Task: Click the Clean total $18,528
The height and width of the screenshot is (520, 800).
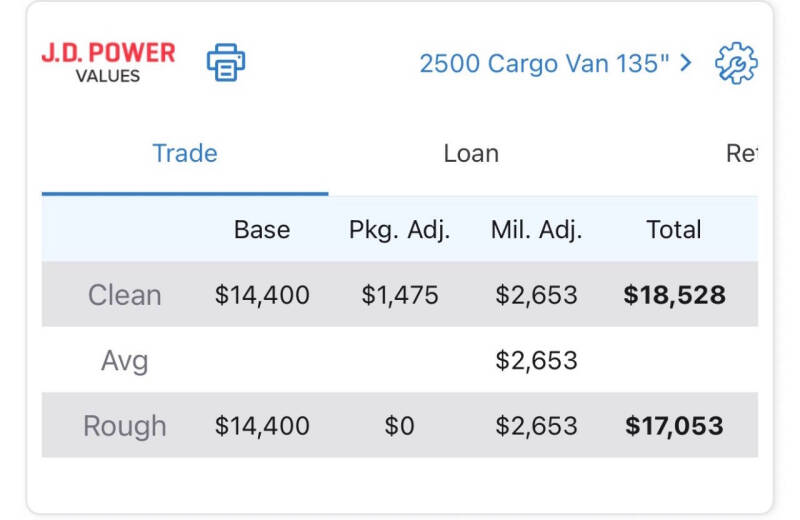Action: (x=674, y=295)
